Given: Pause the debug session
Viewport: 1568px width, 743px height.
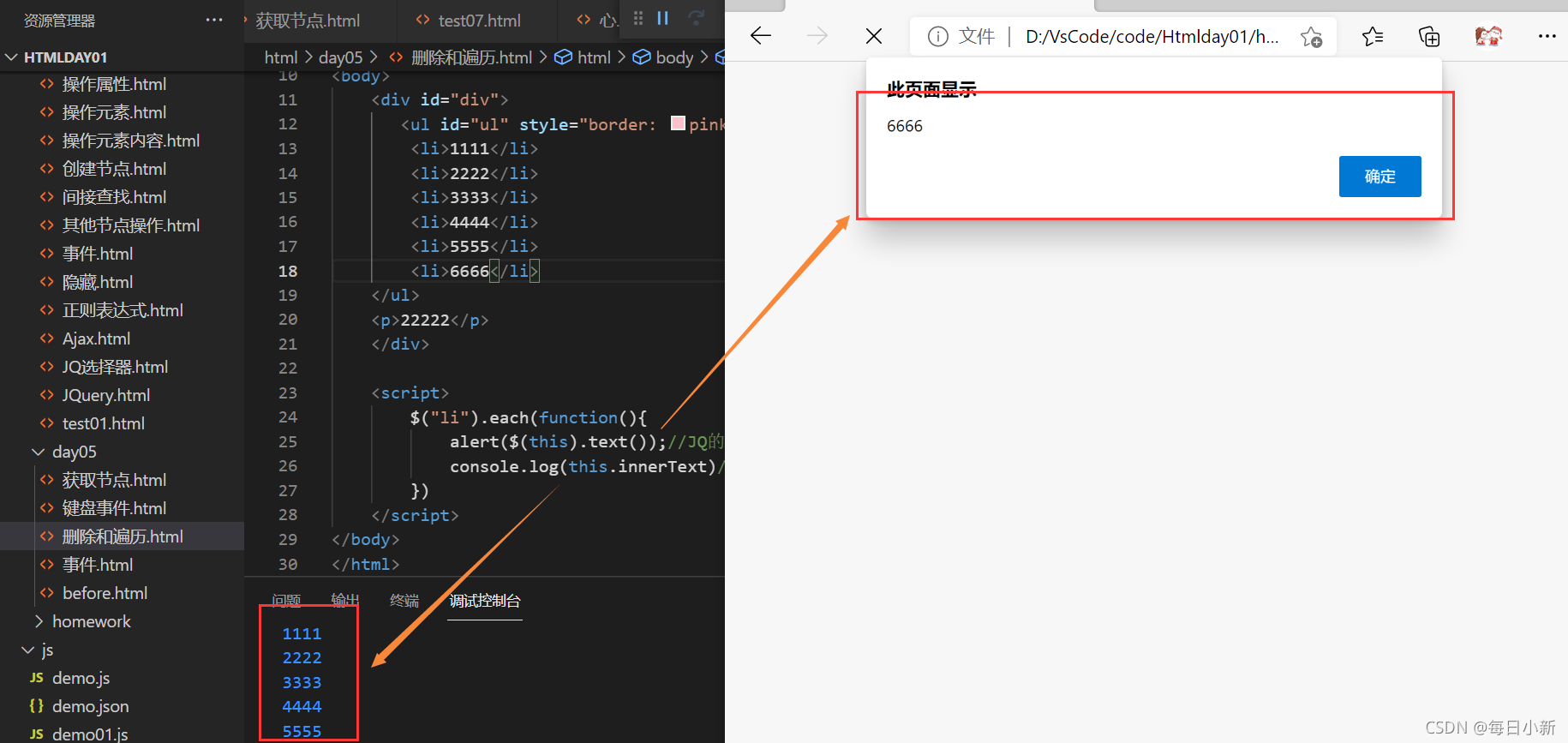Looking at the screenshot, I should (663, 18).
